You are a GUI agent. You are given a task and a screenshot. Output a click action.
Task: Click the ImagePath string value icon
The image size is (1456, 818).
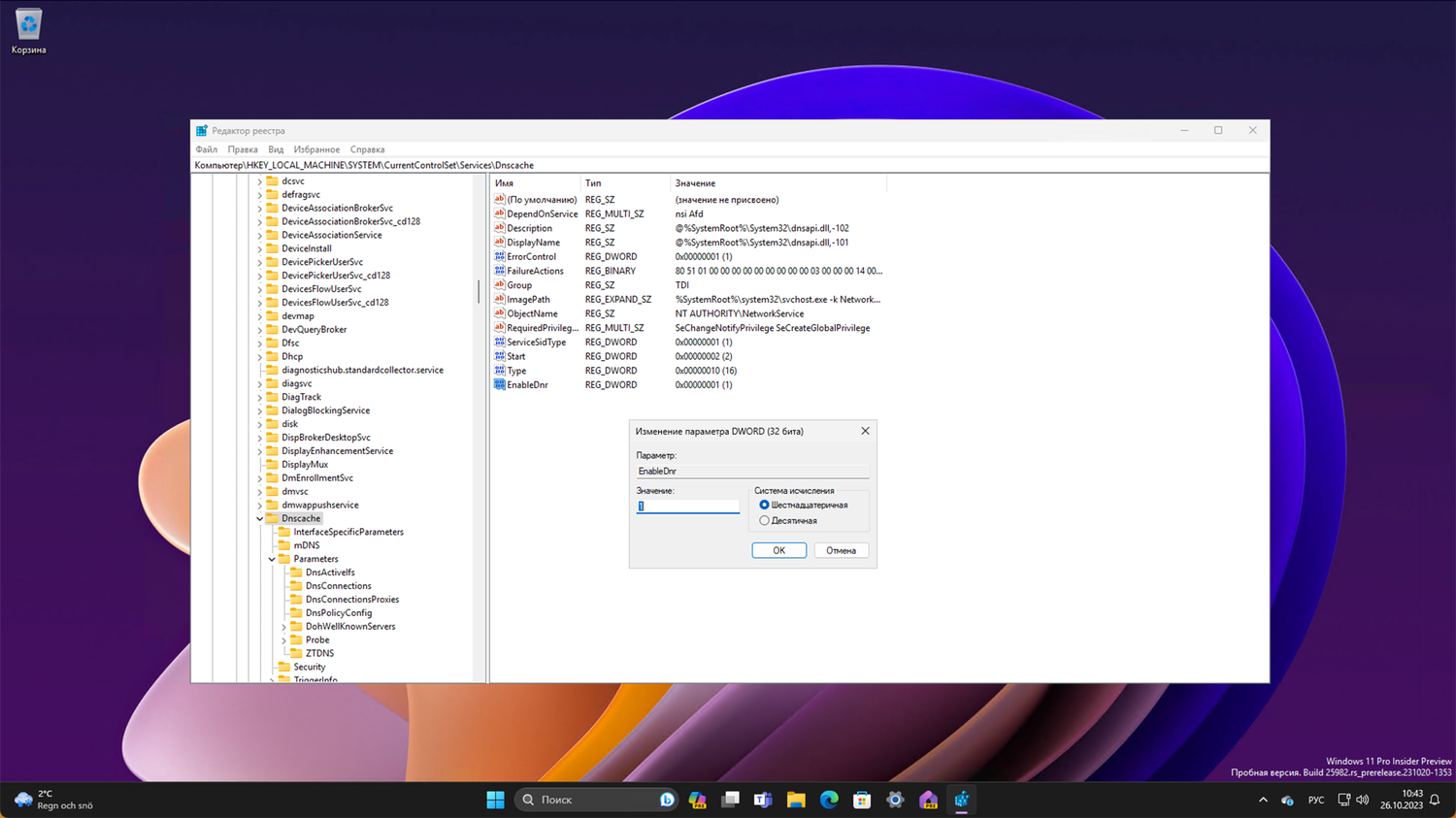(x=499, y=299)
